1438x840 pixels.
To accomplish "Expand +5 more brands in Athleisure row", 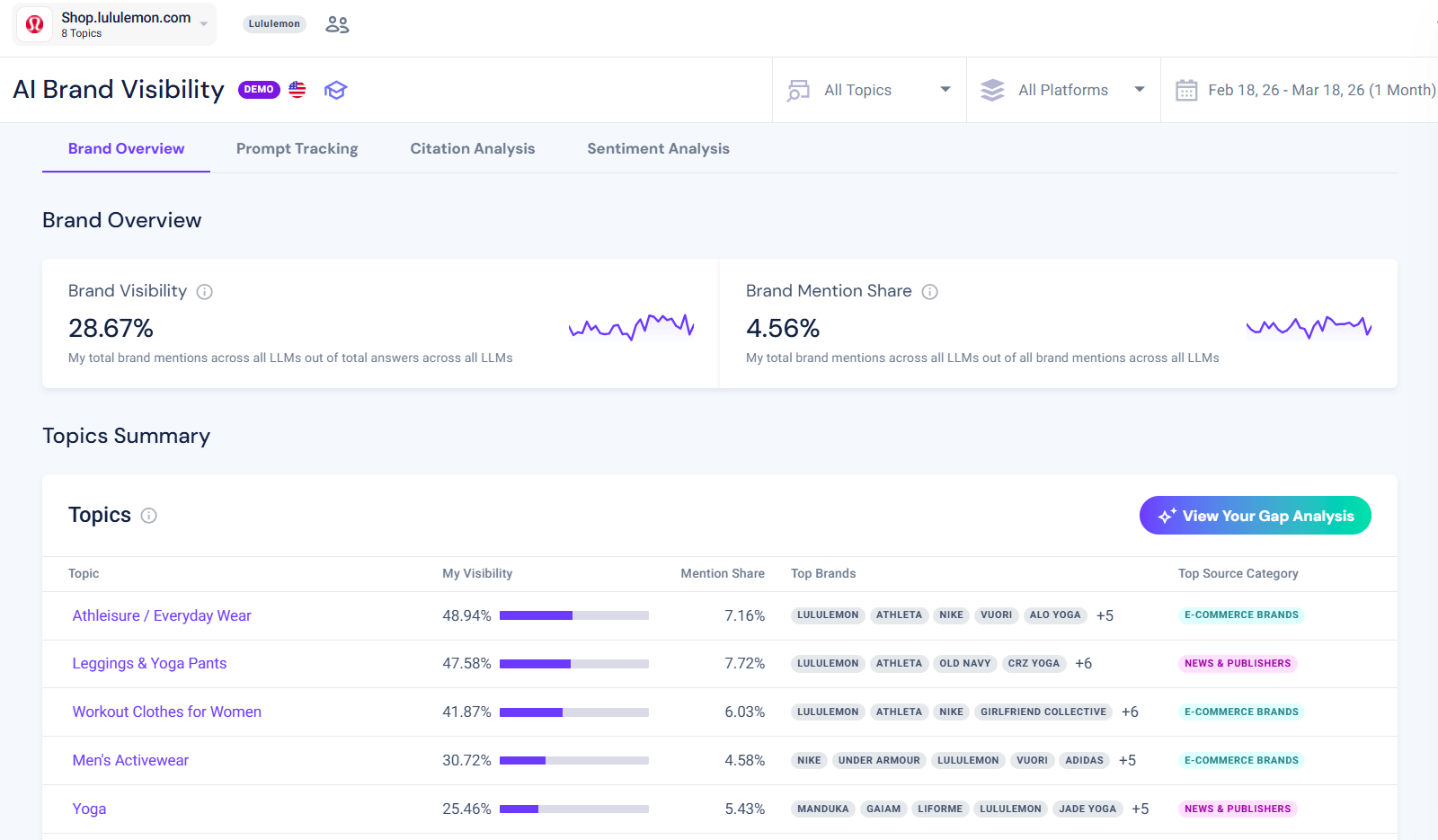I will [1105, 616].
